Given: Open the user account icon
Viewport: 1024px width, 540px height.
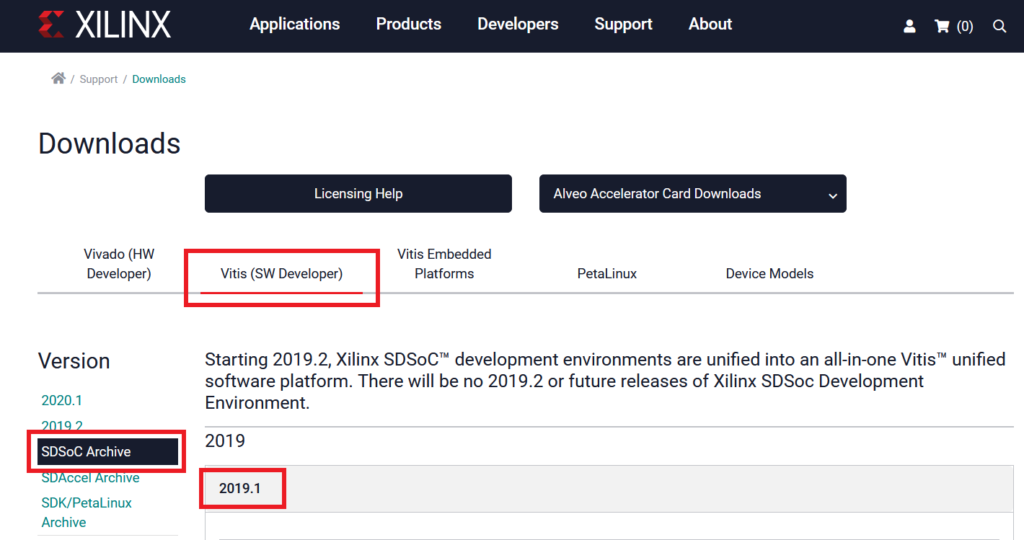Looking at the screenshot, I should pos(909,27).
